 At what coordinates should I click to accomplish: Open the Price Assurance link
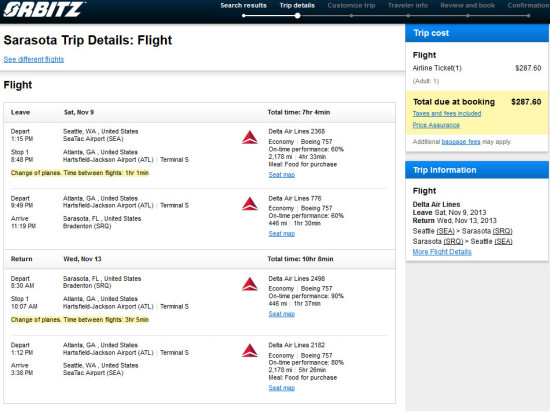[436, 125]
